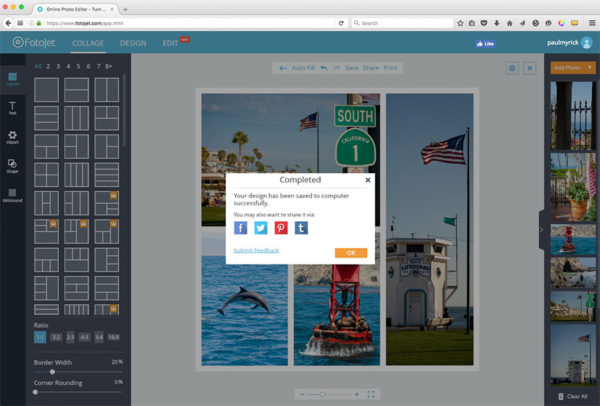Open the Background panel
This screenshot has width=600, height=406.
coord(12,195)
